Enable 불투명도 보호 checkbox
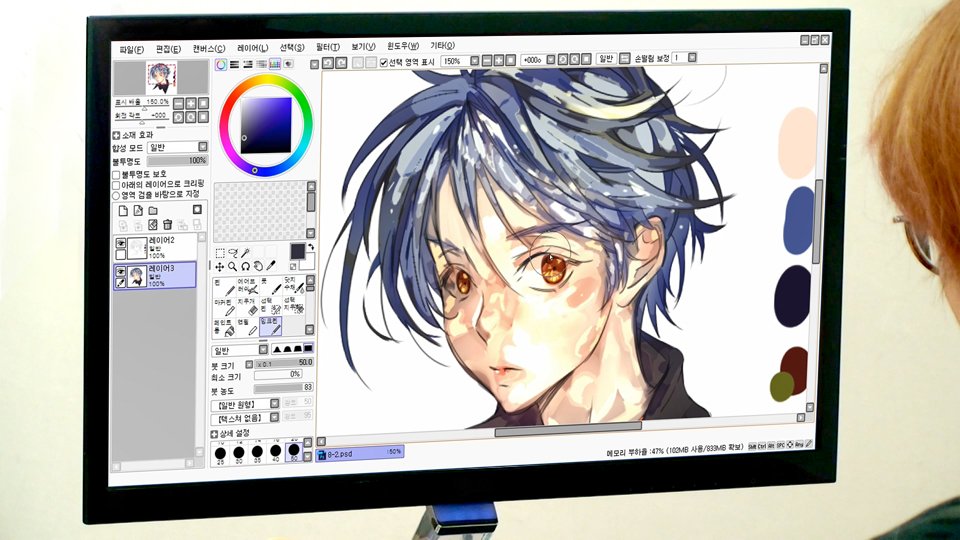This screenshot has height=540, width=960. (x=116, y=174)
